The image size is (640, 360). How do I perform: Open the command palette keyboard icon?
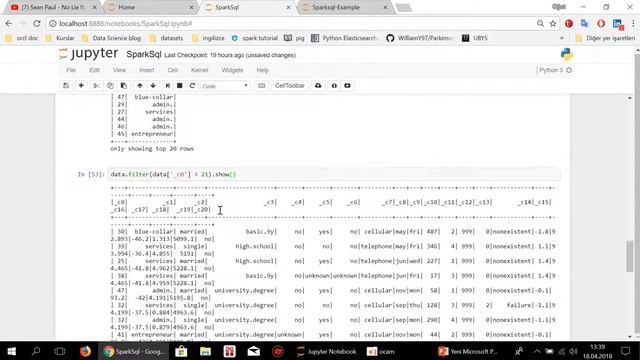[x=262, y=86]
